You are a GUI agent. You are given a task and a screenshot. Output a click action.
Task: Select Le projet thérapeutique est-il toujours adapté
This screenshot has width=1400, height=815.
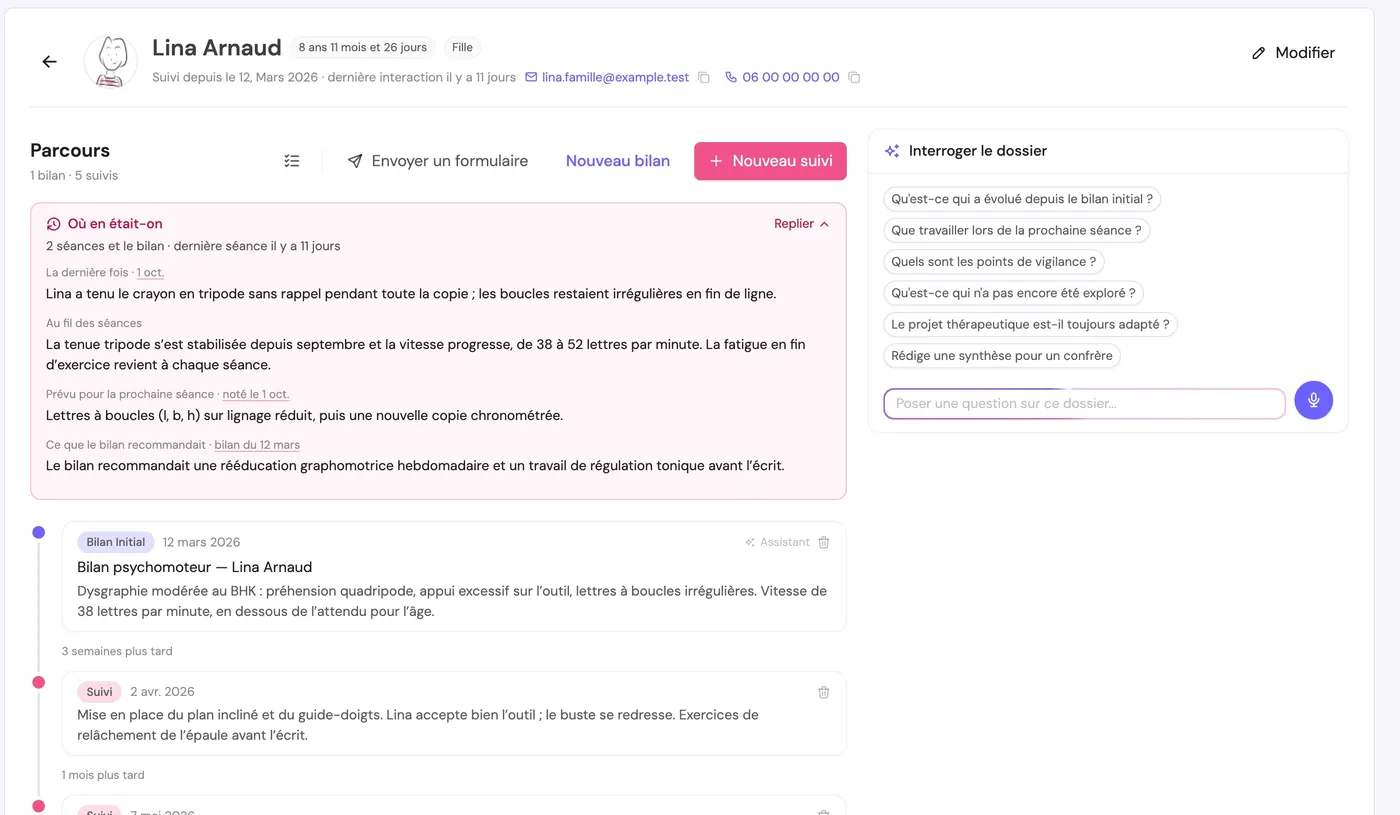click(1030, 324)
